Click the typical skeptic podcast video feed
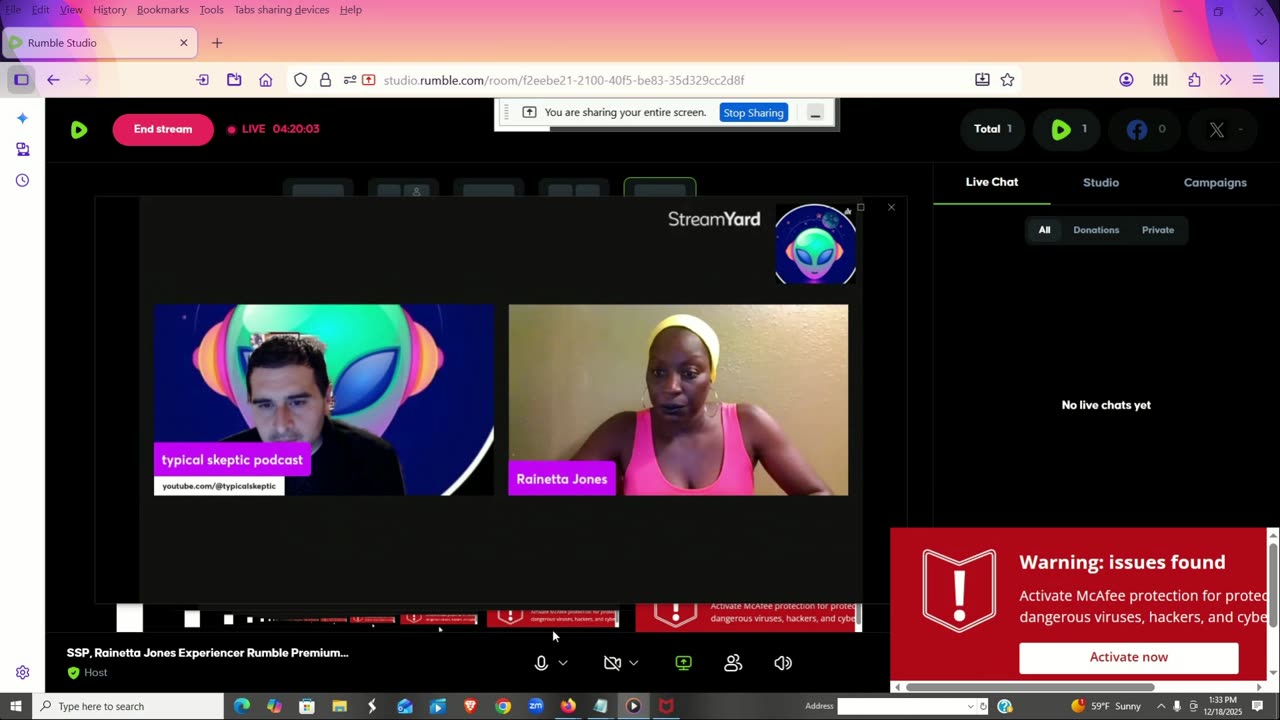Viewport: 1280px width, 720px height. pyautogui.click(x=324, y=400)
